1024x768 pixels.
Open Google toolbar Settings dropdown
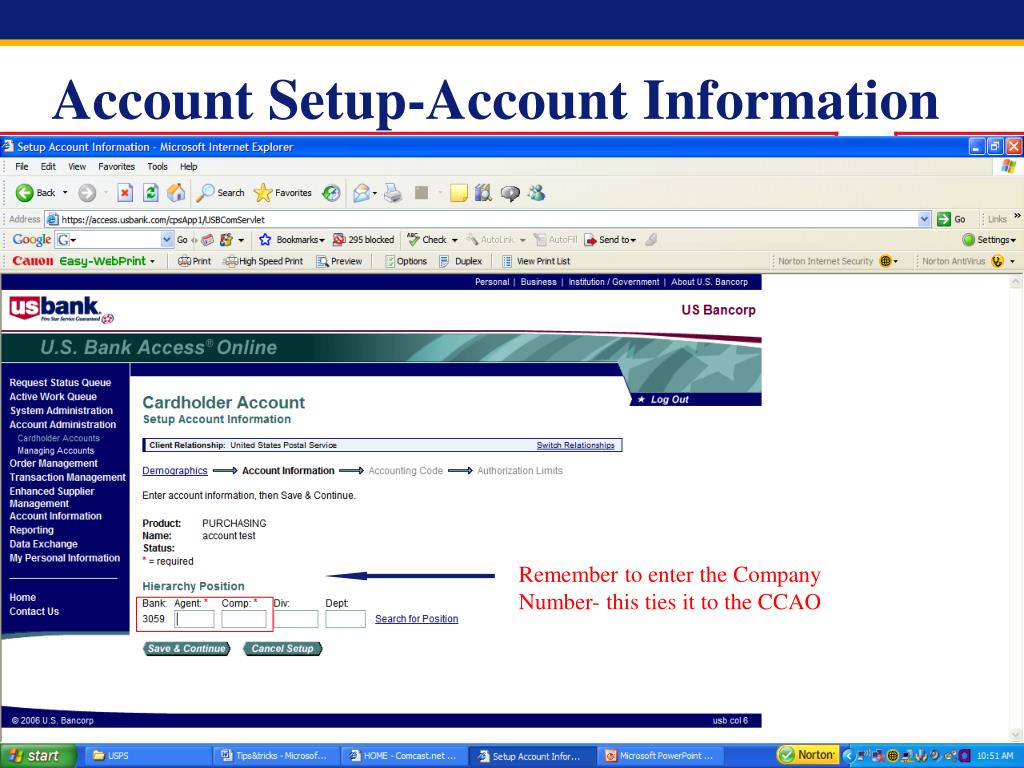[1013, 240]
